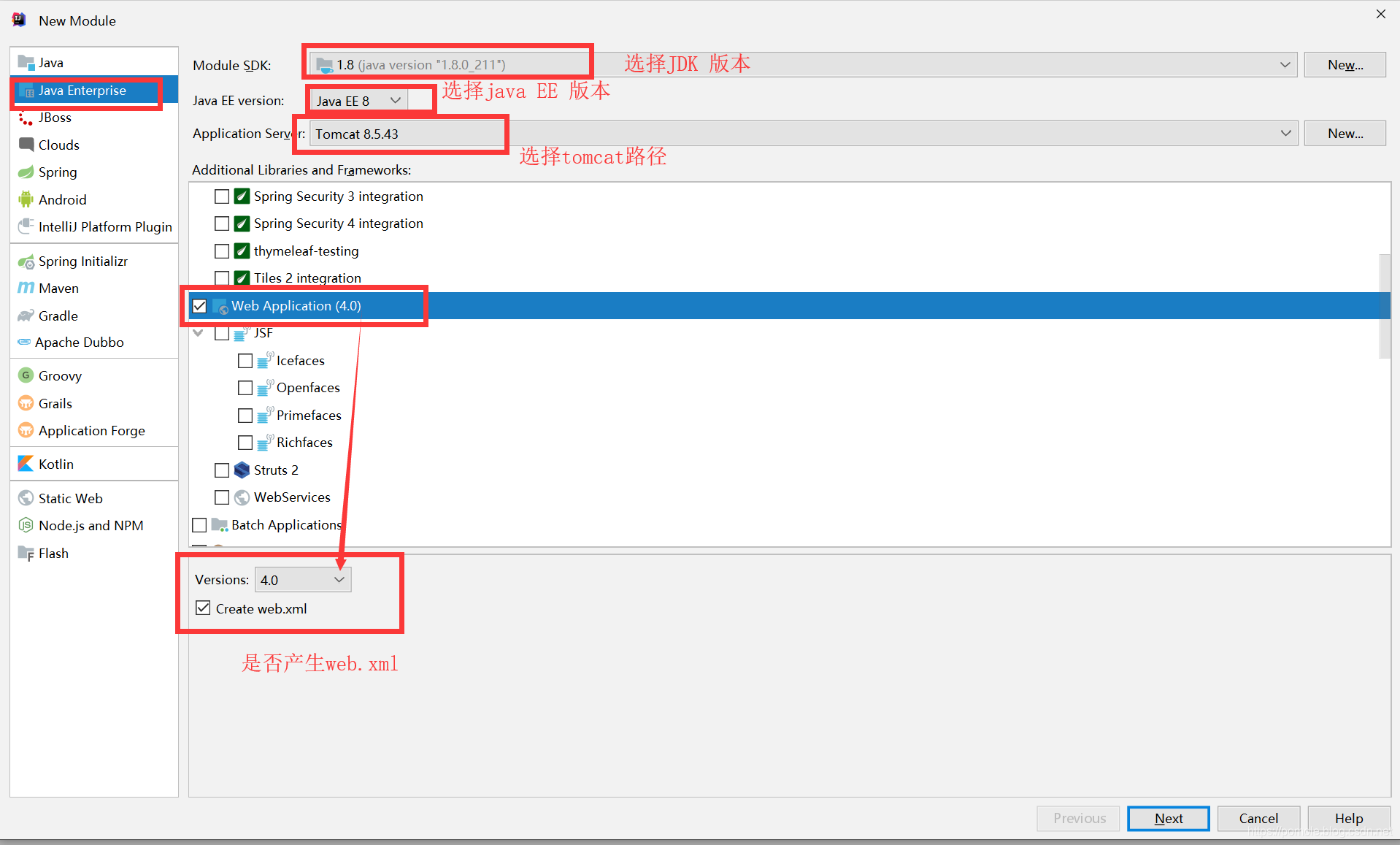Click the frameworks list vertical scrollbar
Viewport: 1400px width, 845px height.
pyautogui.click(x=1384, y=307)
